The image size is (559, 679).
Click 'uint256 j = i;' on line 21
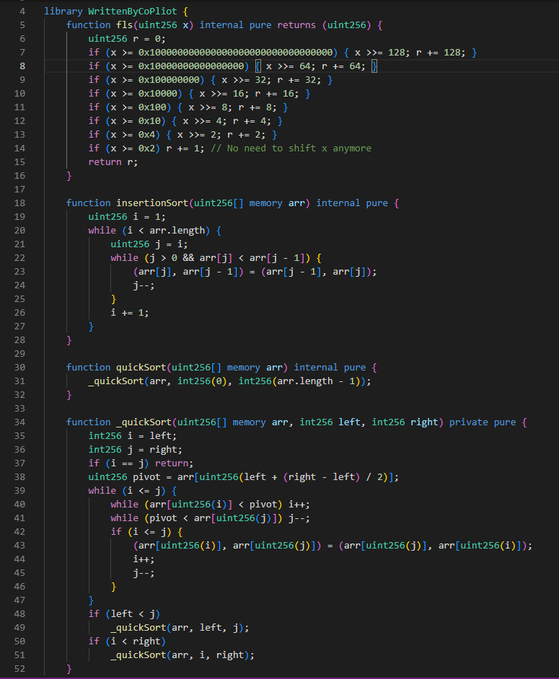[x=149, y=244]
